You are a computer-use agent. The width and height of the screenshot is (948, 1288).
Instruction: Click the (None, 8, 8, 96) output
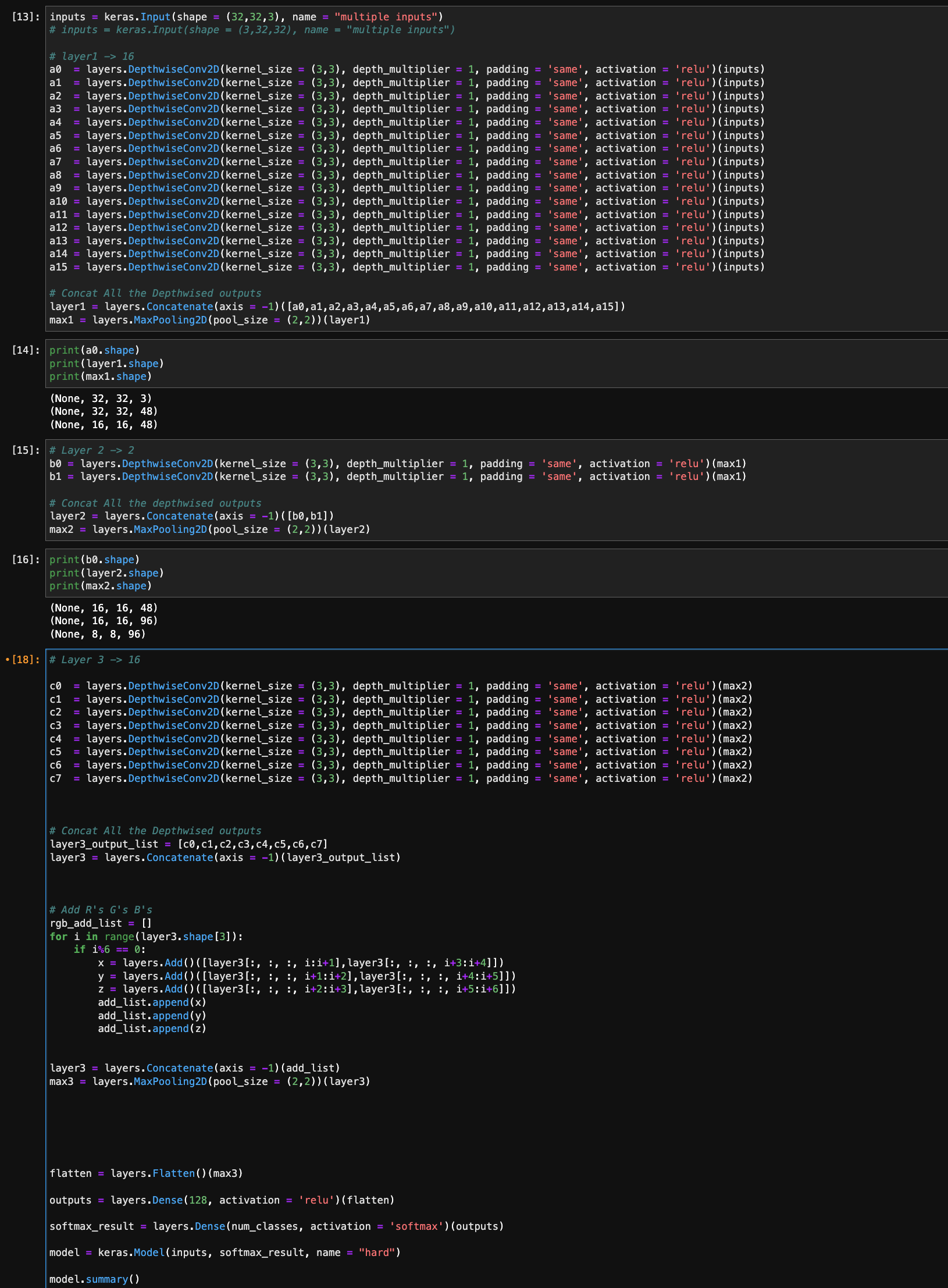click(x=98, y=634)
